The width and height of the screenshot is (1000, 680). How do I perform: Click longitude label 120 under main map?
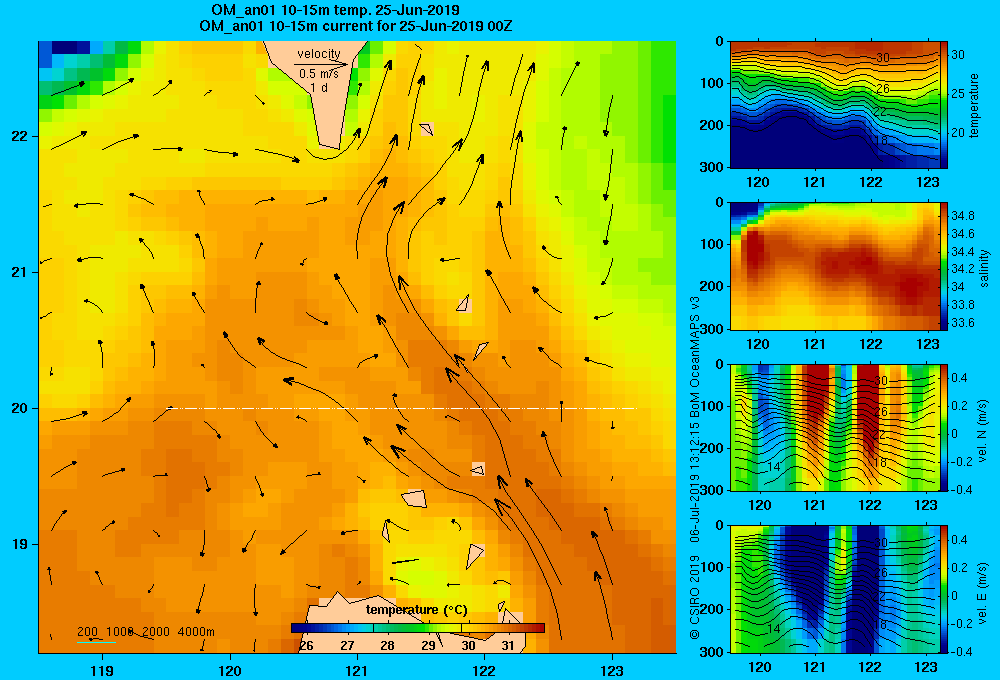pyautogui.click(x=230, y=670)
